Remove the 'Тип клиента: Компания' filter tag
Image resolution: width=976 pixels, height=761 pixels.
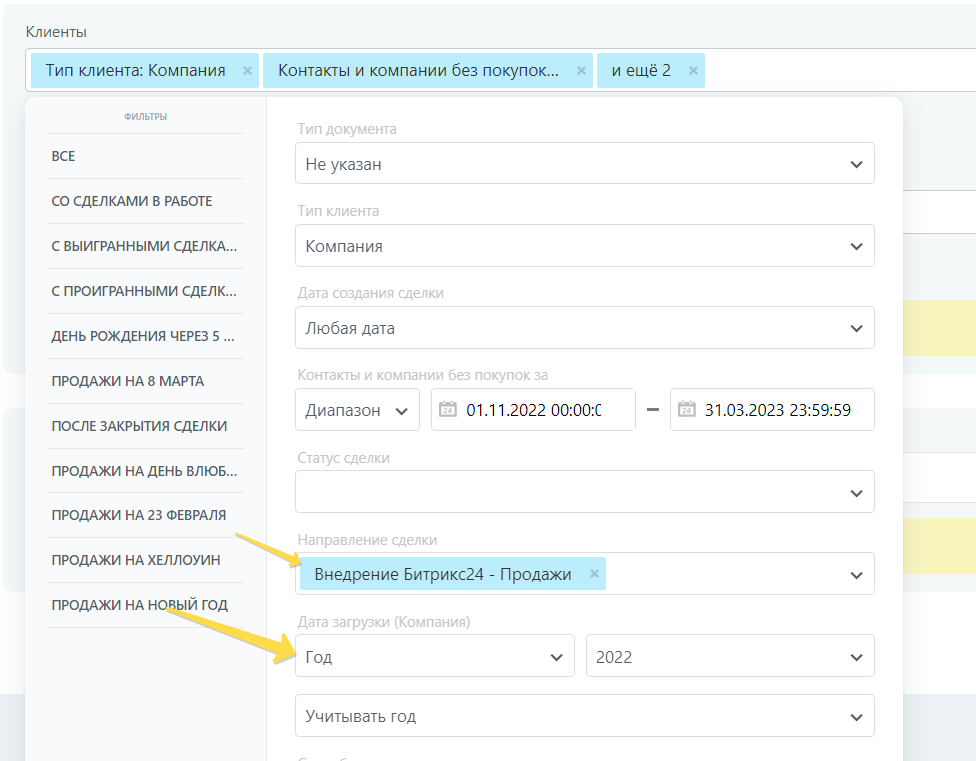tap(245, 71)
